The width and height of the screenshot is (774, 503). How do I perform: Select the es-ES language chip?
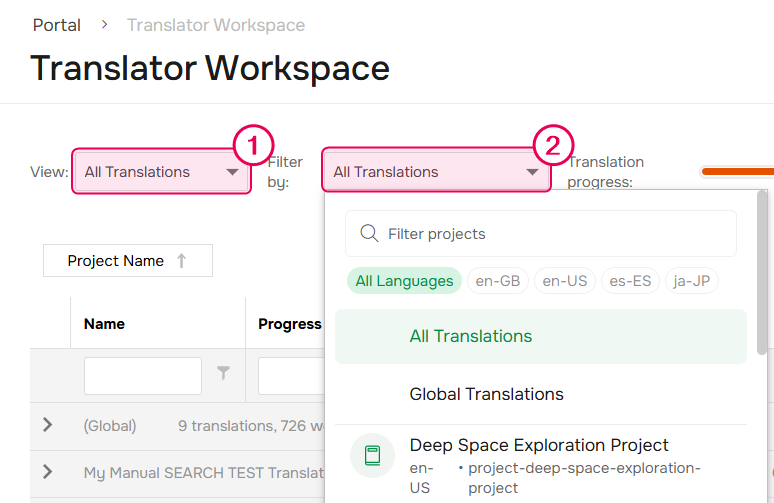pos(630,281)
